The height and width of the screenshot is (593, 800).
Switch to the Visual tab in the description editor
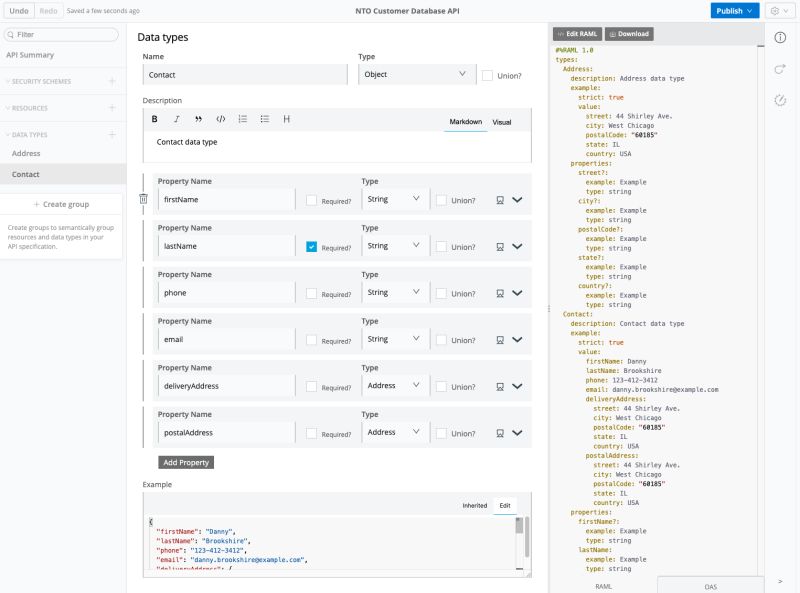pos(501,121)
